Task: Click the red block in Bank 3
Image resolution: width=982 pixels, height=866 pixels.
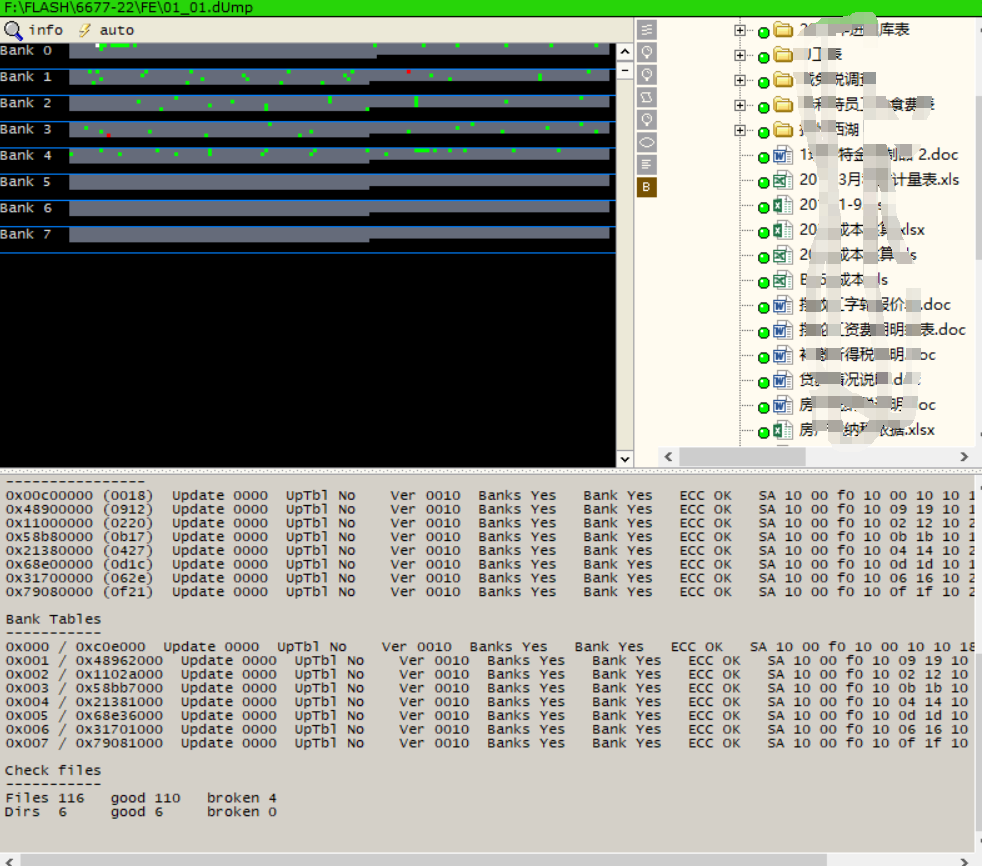Action: (x=108, y=135)
